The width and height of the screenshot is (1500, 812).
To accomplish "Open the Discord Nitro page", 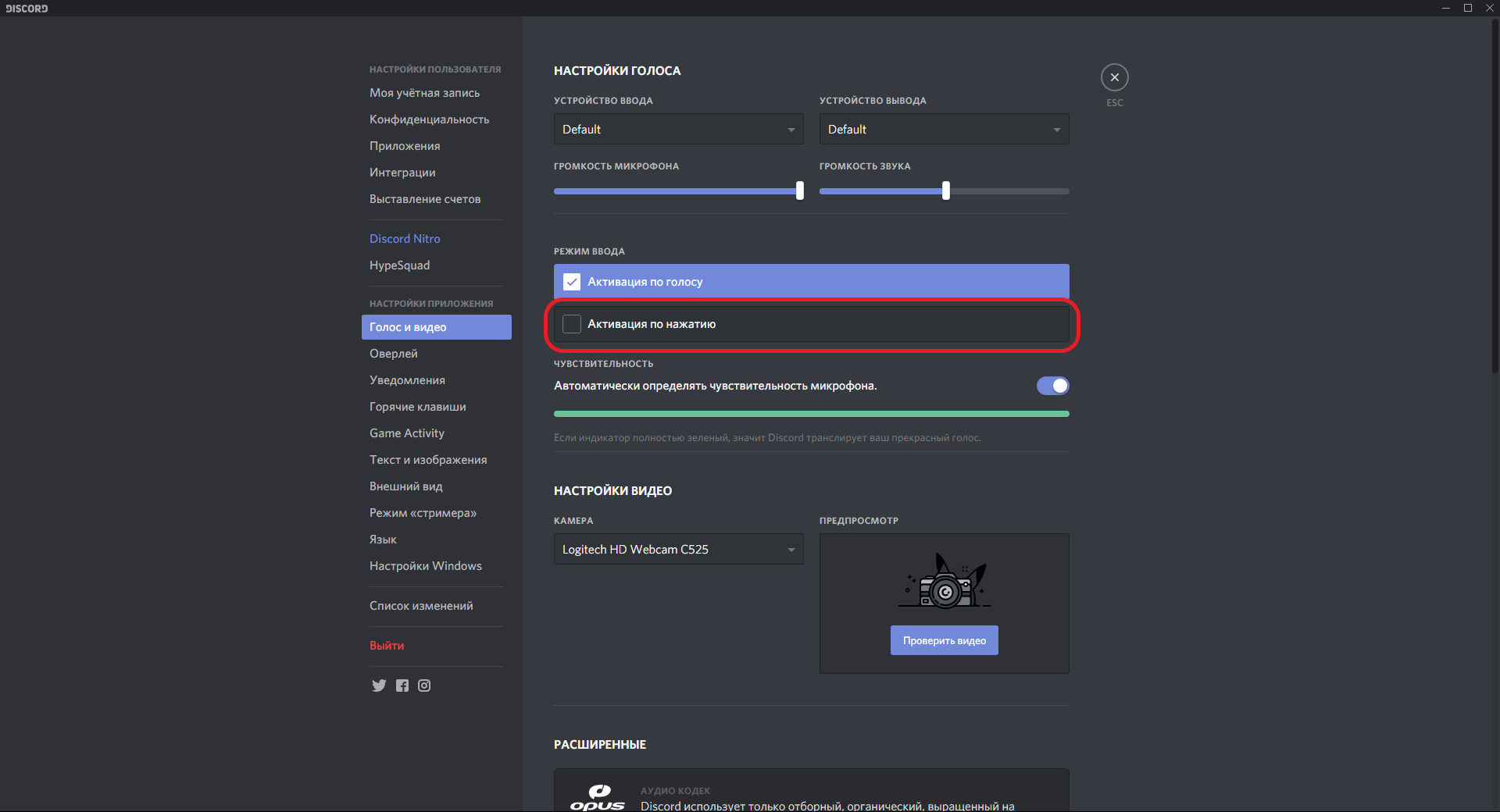I will click(x=436, y=239).
